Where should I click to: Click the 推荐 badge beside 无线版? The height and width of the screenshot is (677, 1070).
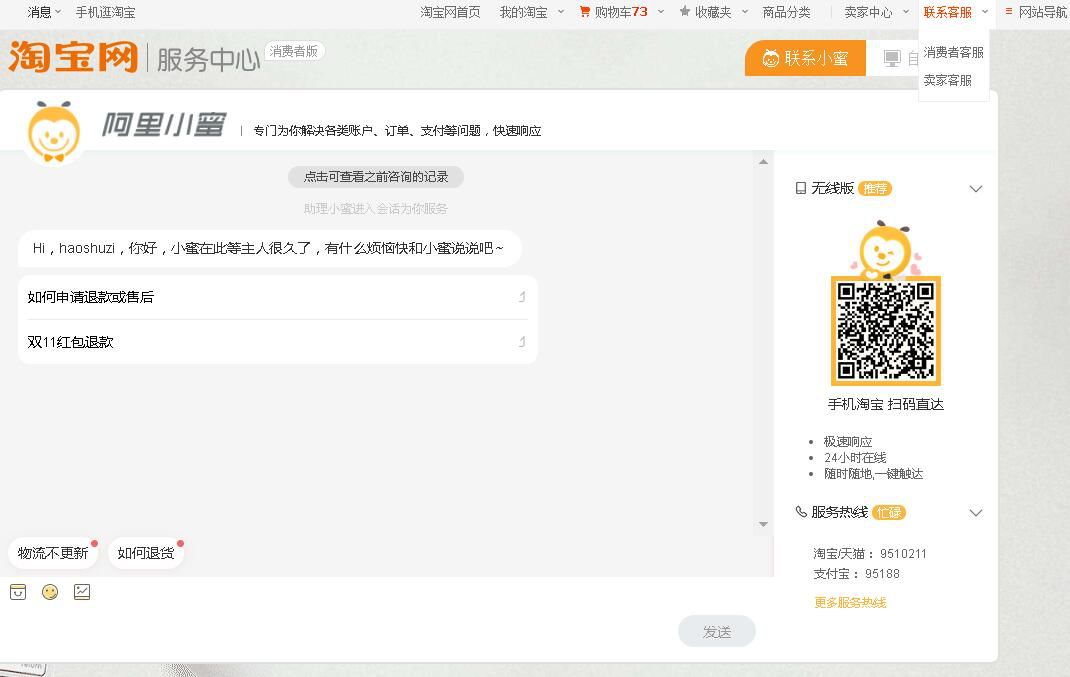875,188
